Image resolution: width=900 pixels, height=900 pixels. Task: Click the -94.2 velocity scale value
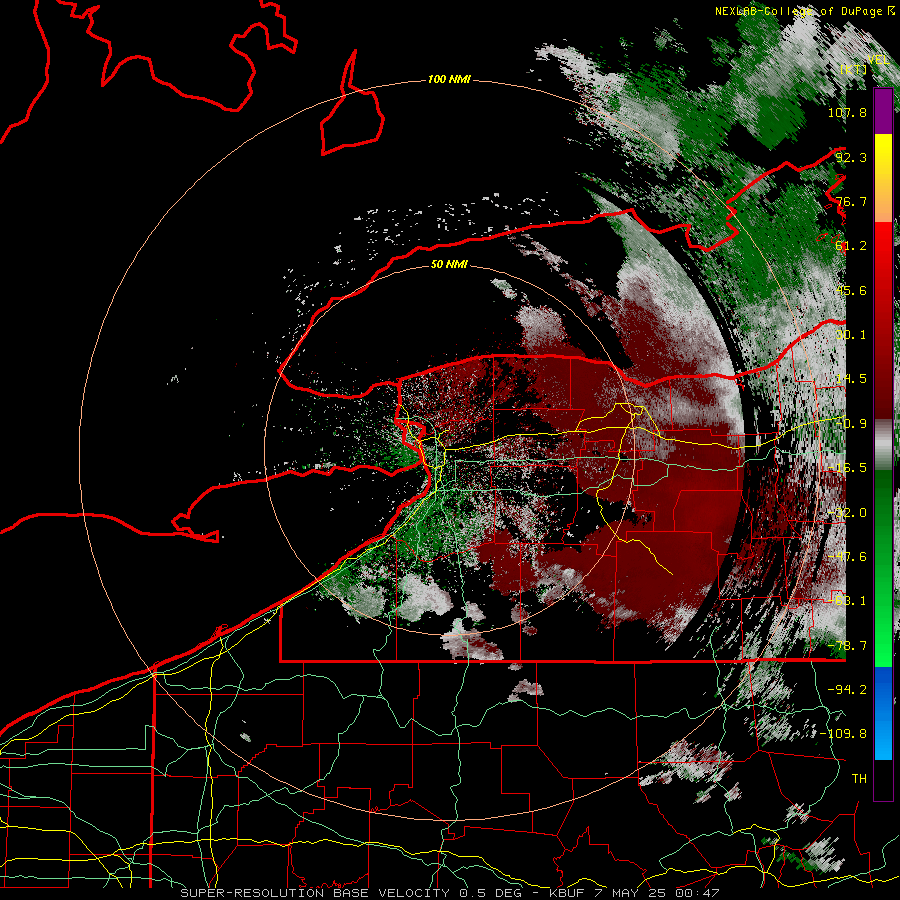point(847,689)
